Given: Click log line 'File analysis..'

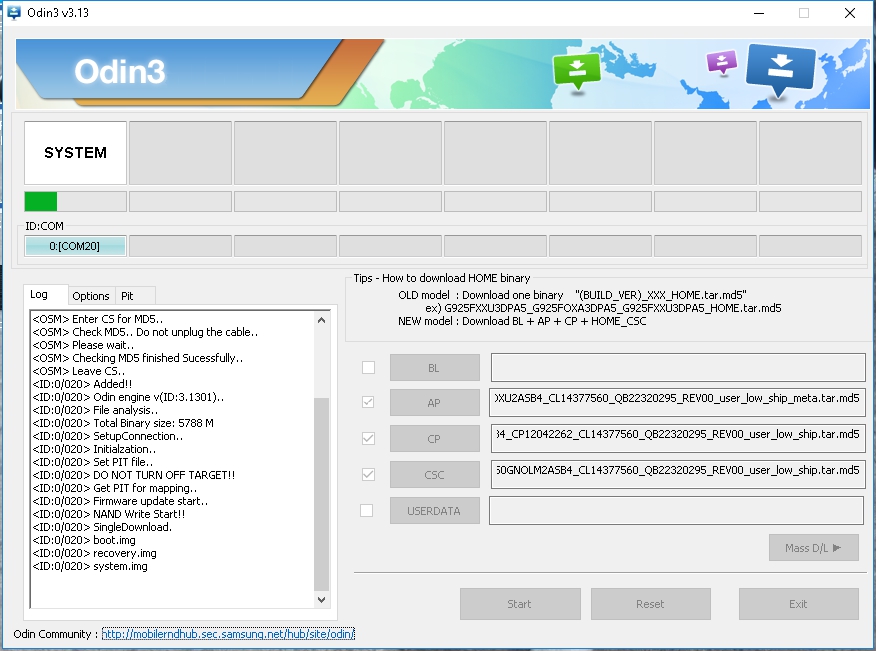Looking at the screenshot, I should [95, 410].
